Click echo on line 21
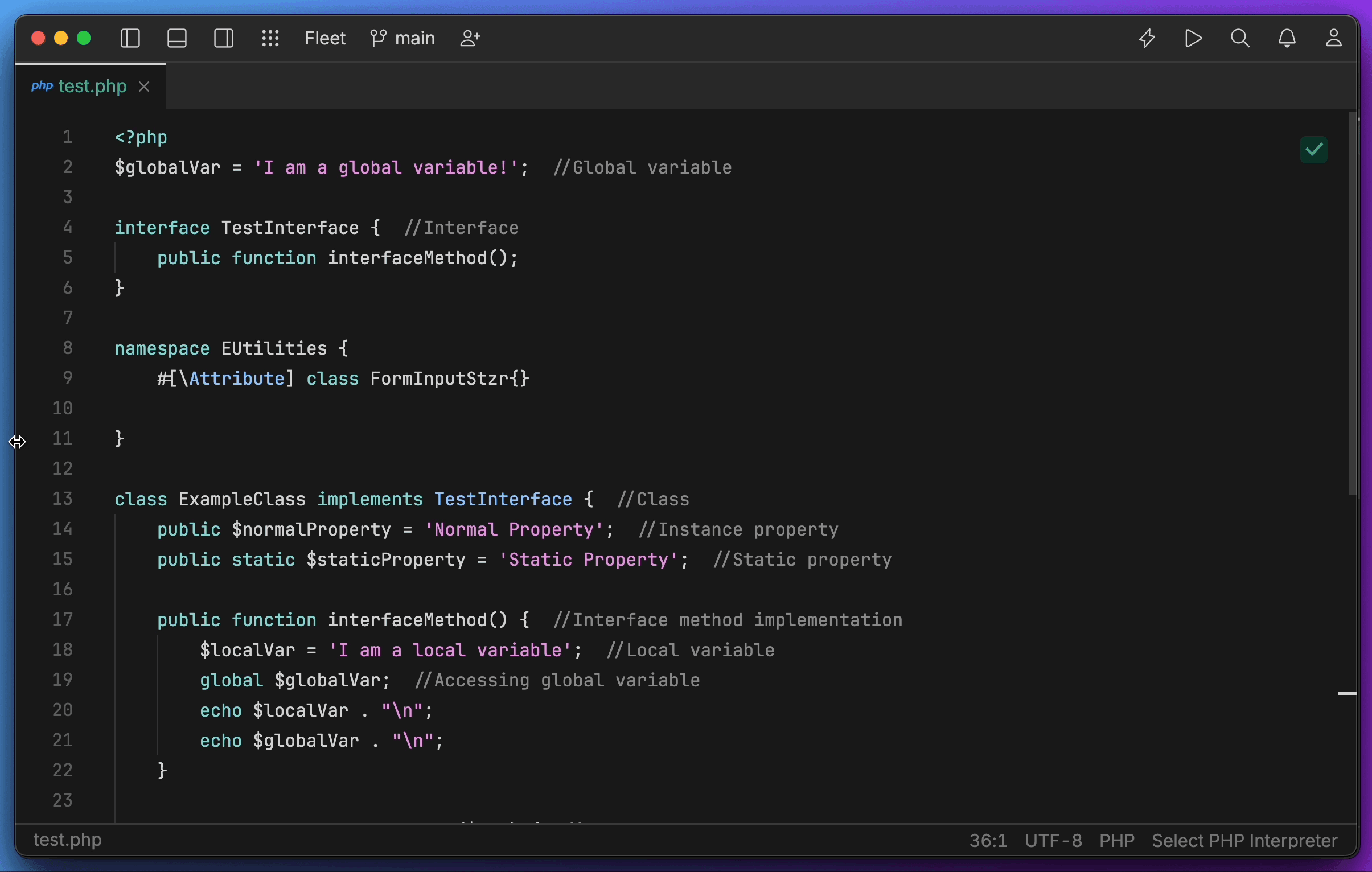 [x=221, y=741]
